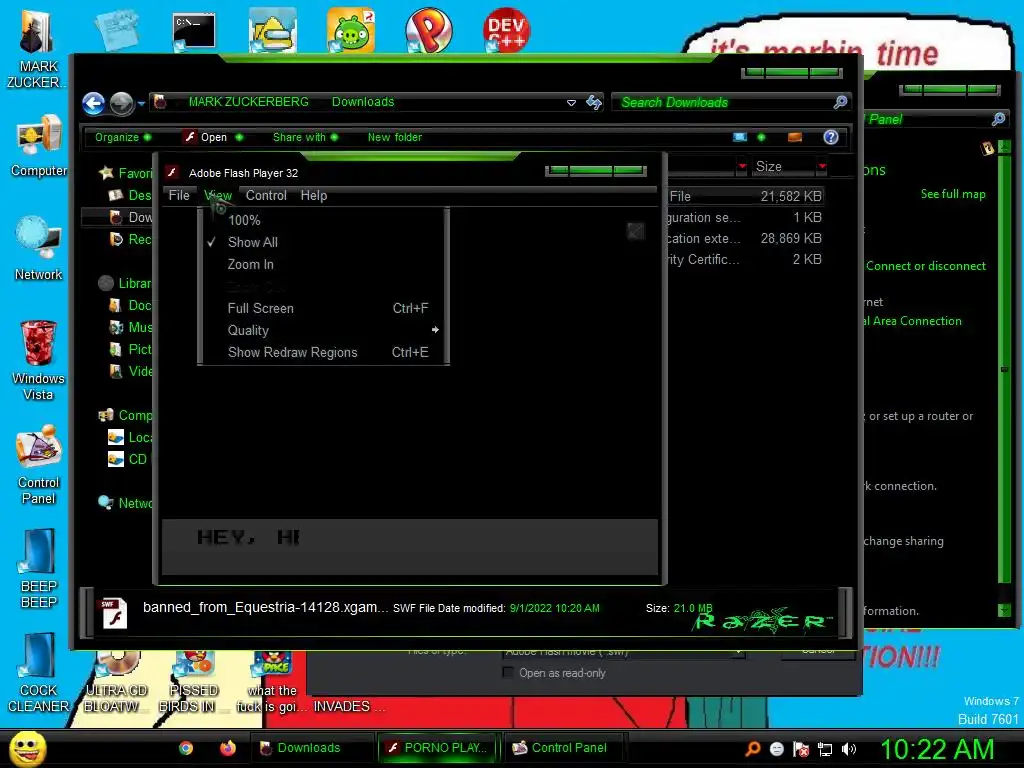Screen dimensions: 1024x768
Task: Launch the red P application shortcut
Action: click(428, 31)
